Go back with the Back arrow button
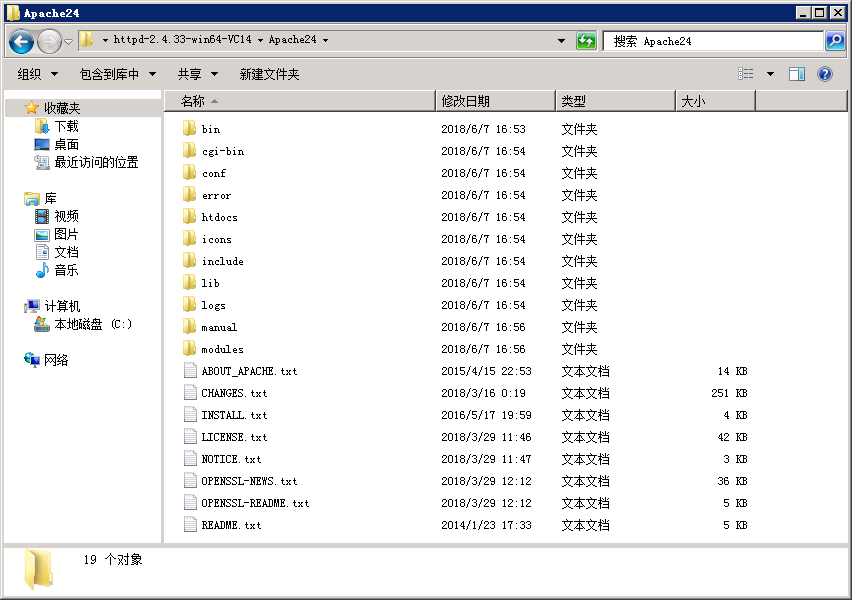The image size is (852, 600). pyautogui.click(x=22, y=41)
